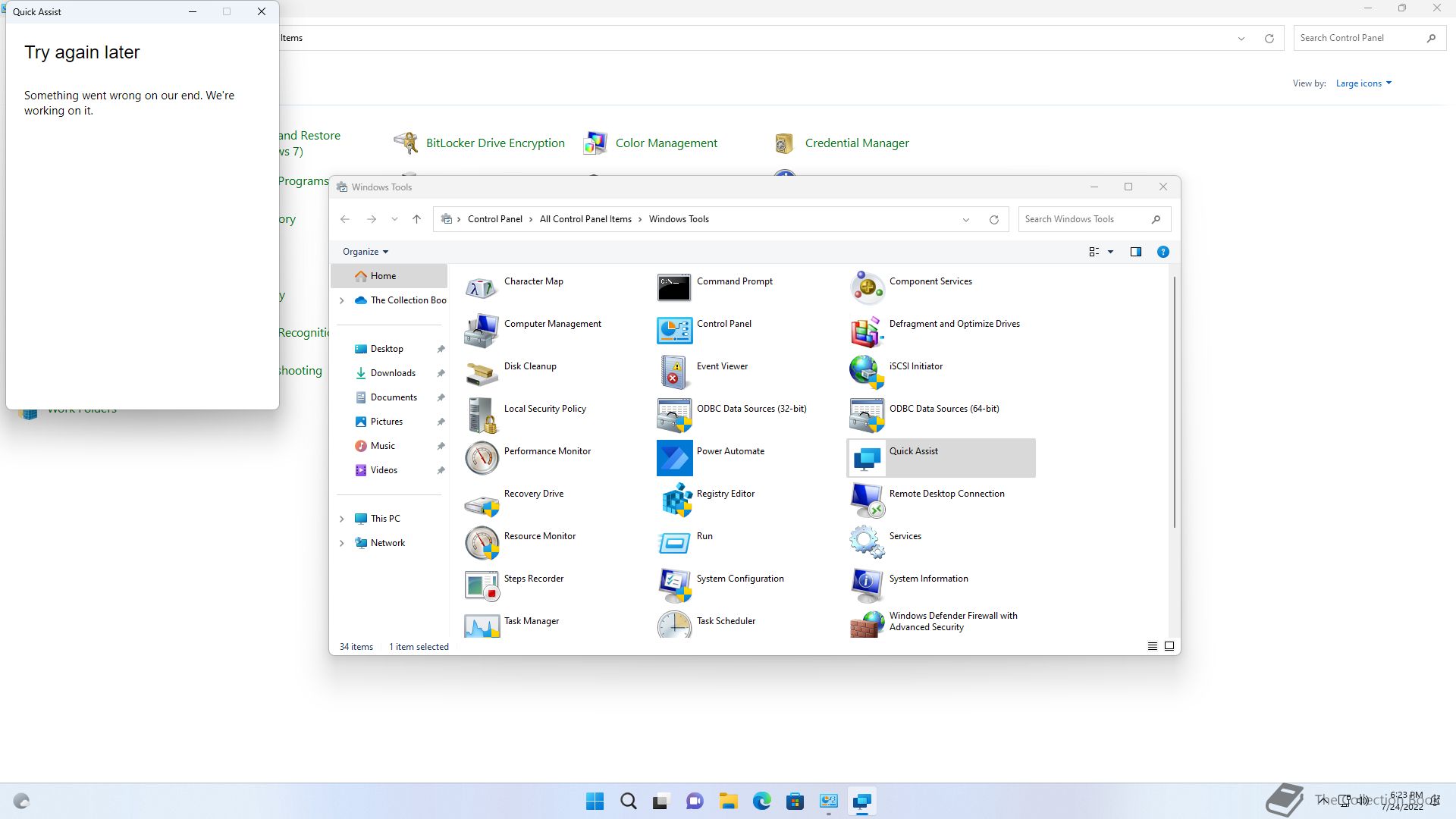The image size is (1456, 819).
Task: Launch Power Automate icon
Action: (x=674, y=458)
